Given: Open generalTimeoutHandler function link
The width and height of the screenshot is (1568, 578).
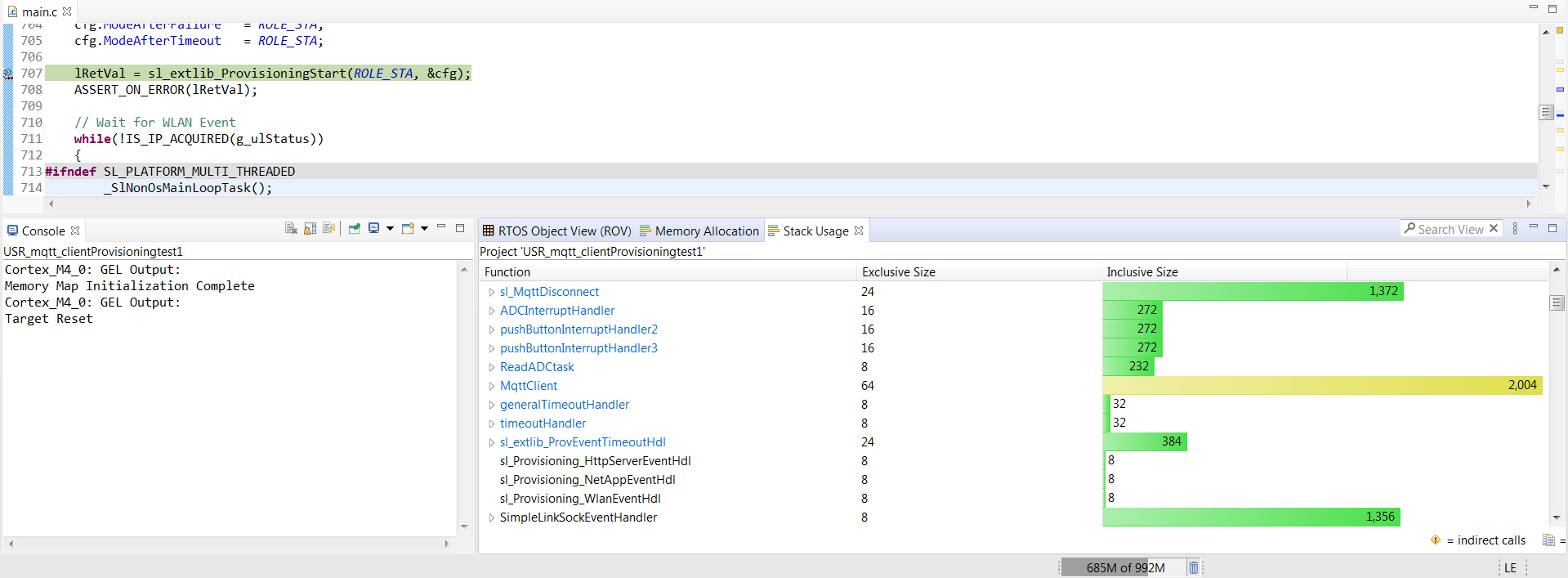Looking at the screenshot, I should click(565, 405).
